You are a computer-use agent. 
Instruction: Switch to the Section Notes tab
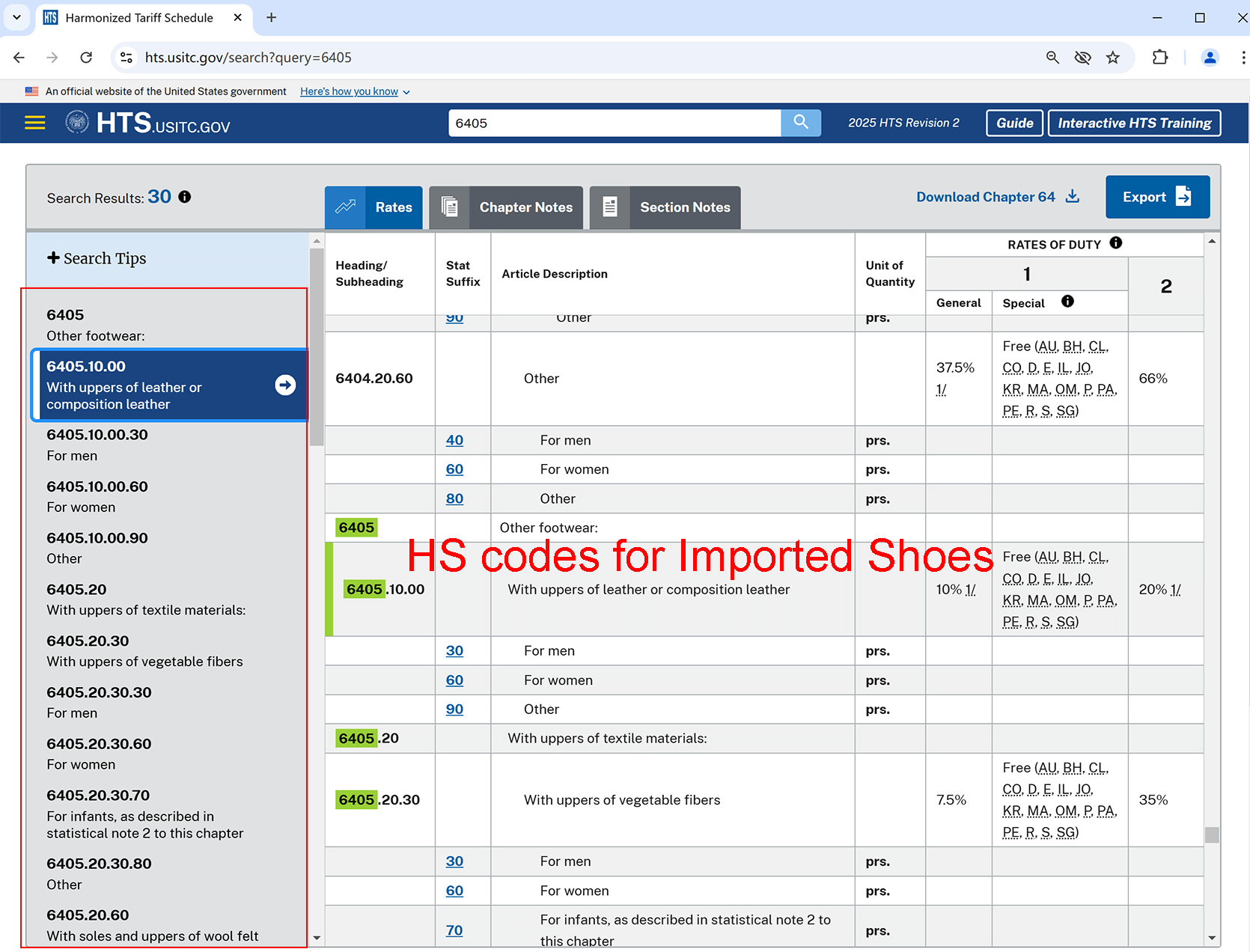coord(665,207)
